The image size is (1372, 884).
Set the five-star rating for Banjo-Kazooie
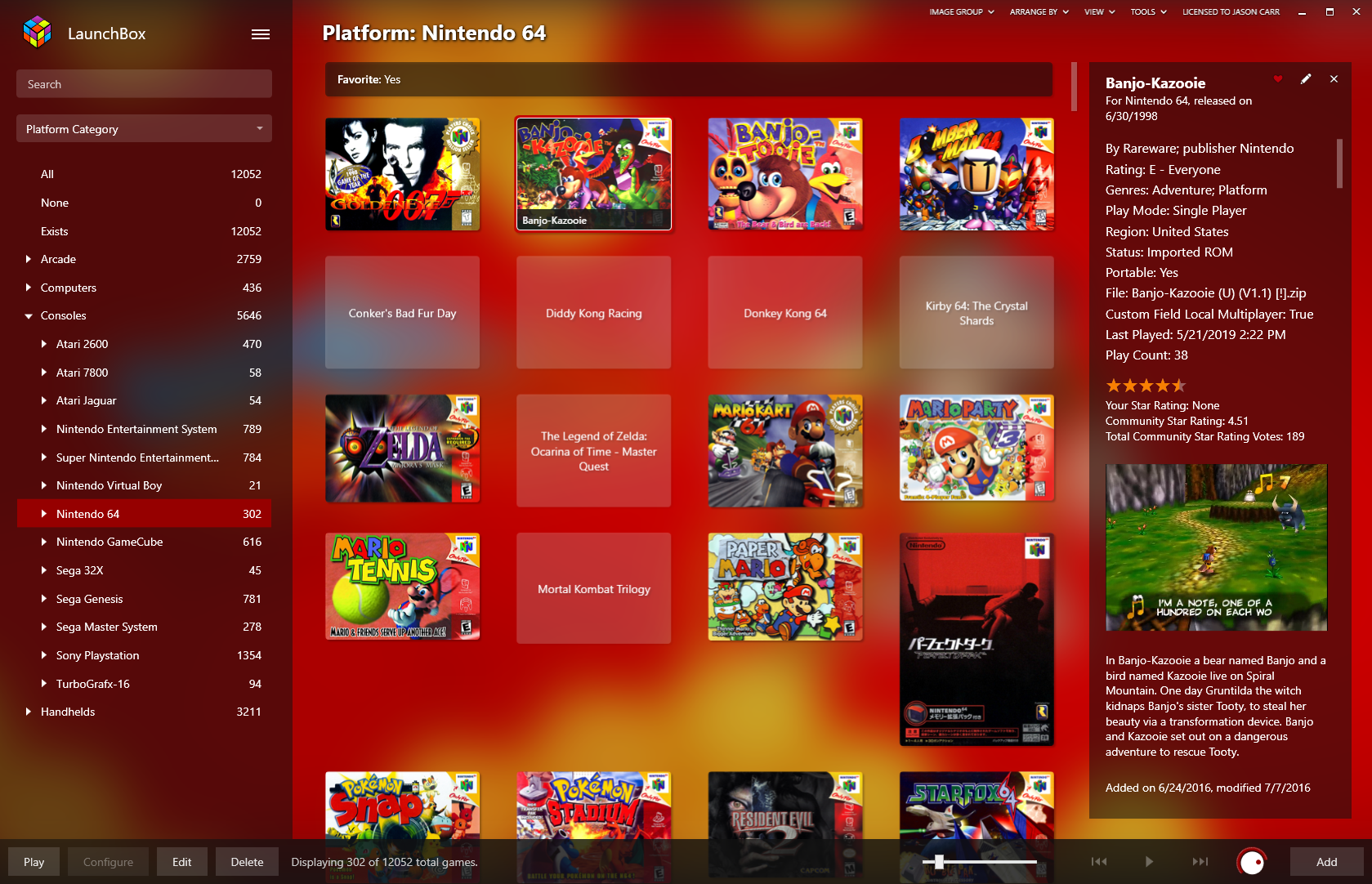point(1146,386)
